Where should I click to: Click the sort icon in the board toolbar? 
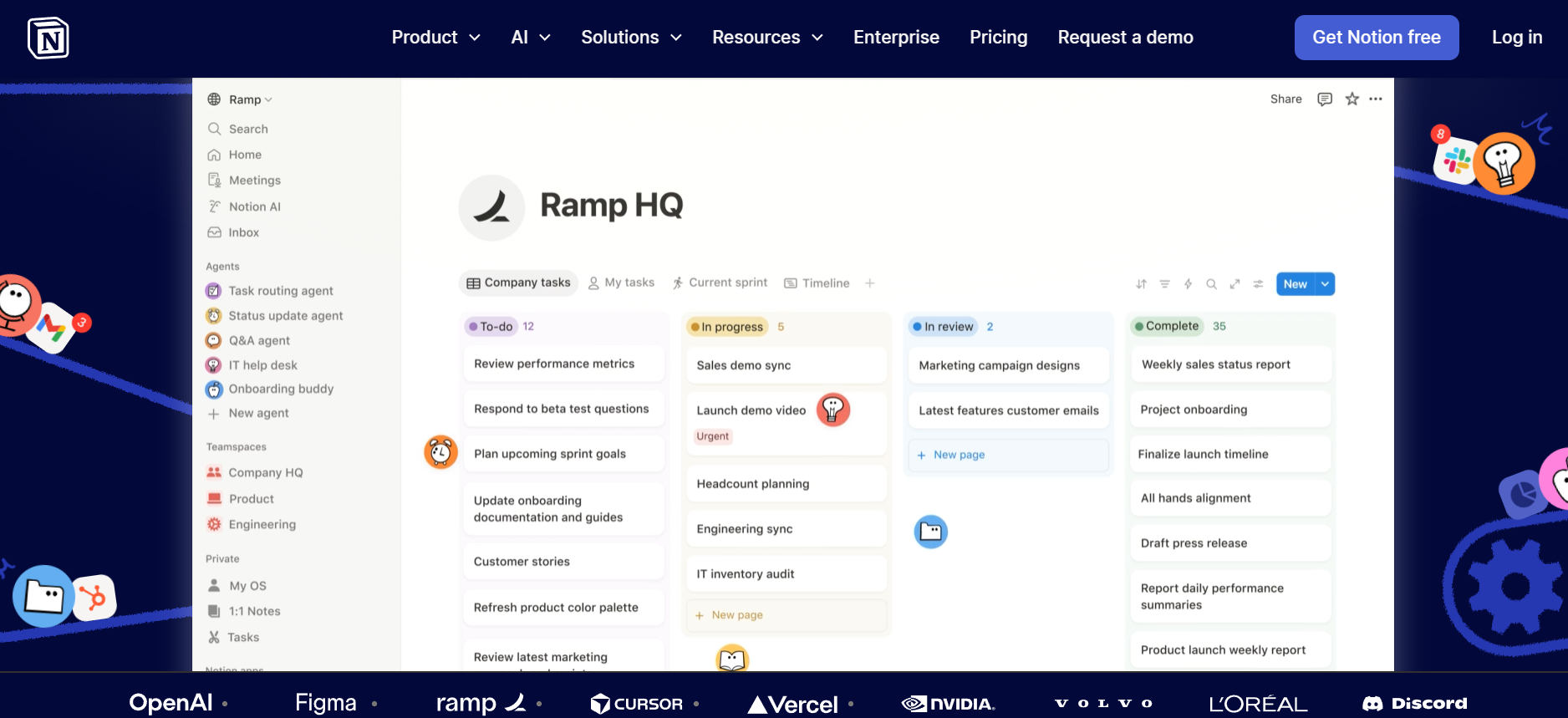pyautogui.click(x=1141, y=284)
